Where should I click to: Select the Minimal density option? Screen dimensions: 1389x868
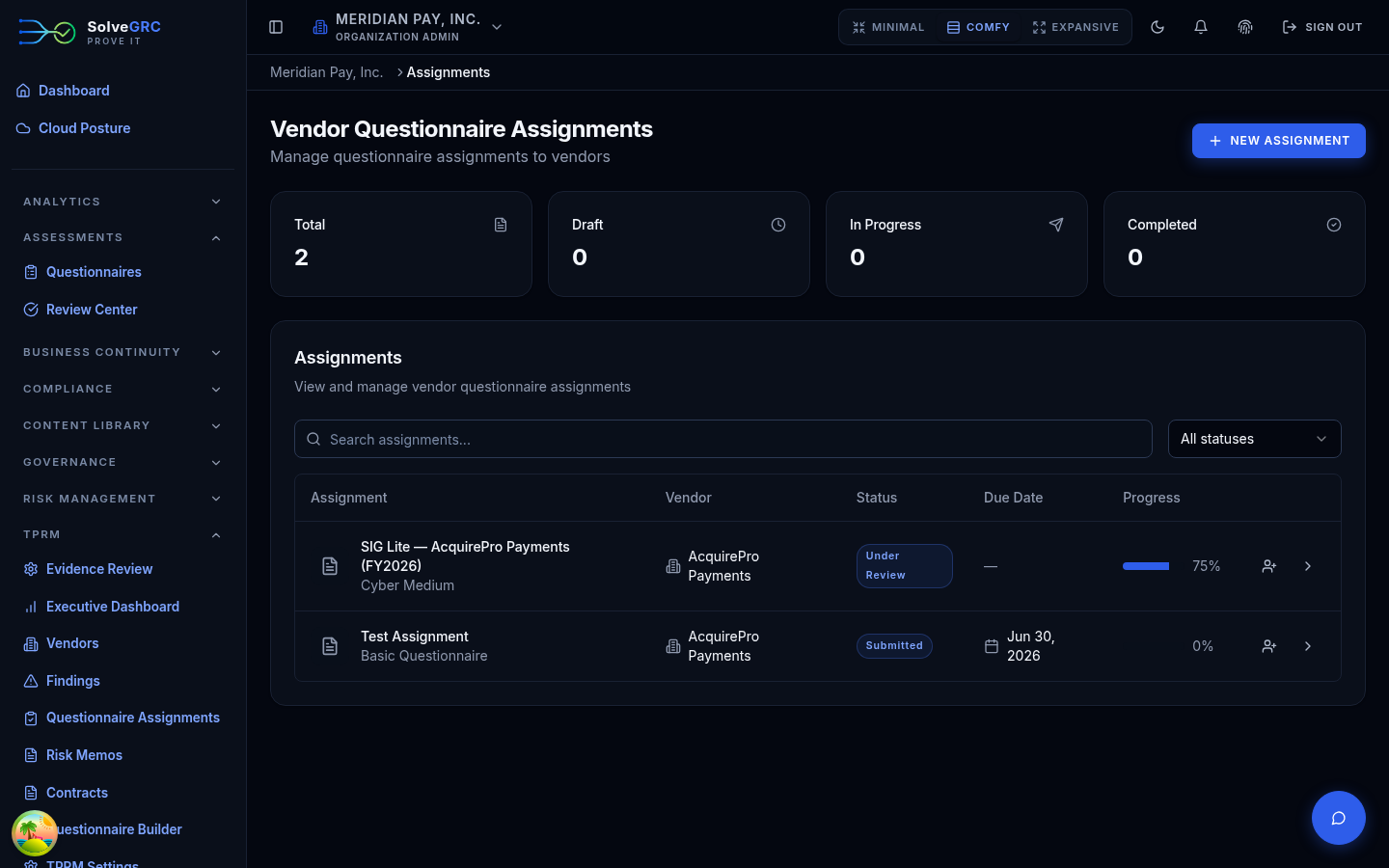pos(888,27)
